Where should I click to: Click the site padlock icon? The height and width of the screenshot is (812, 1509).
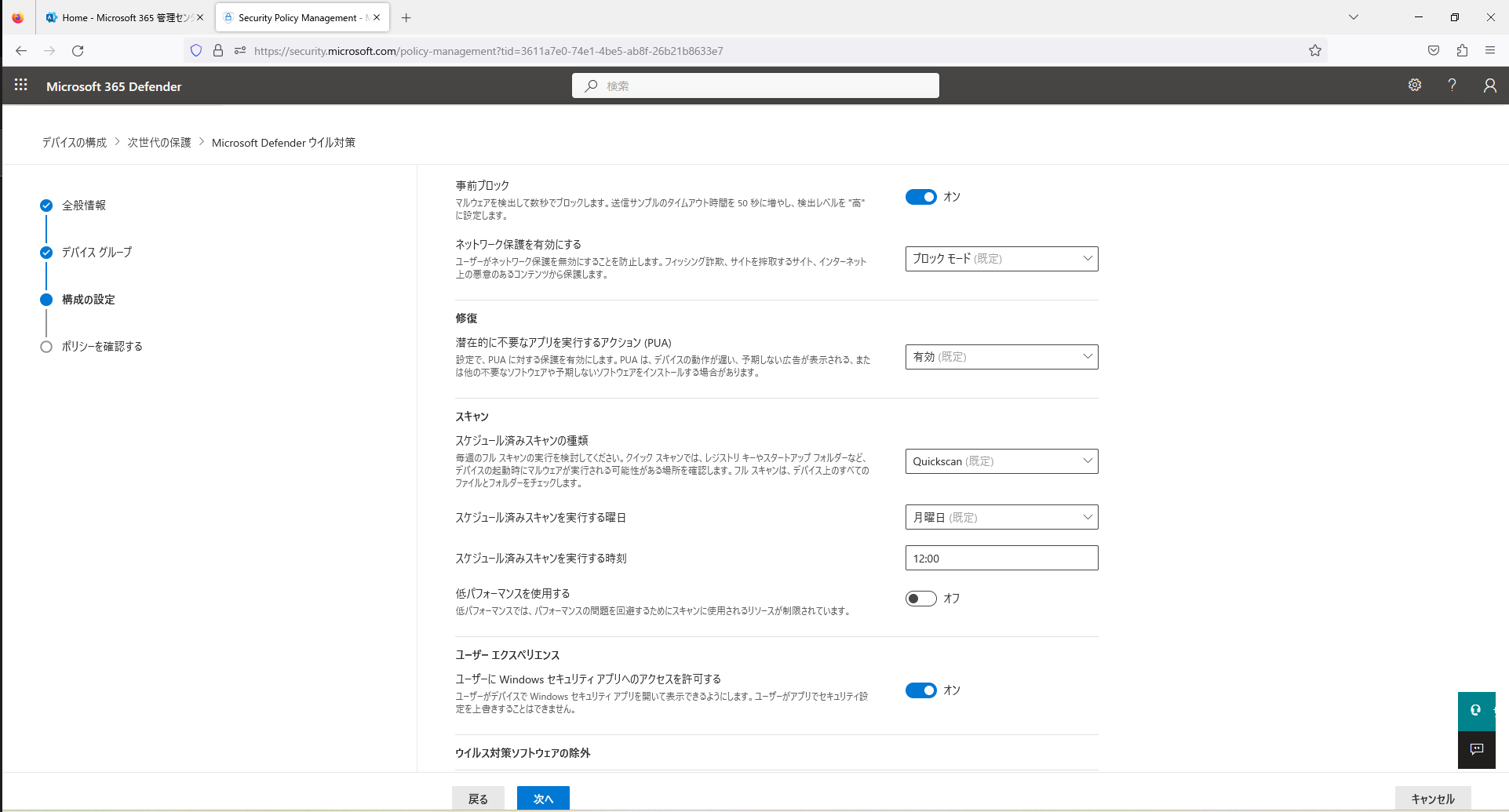218,50
